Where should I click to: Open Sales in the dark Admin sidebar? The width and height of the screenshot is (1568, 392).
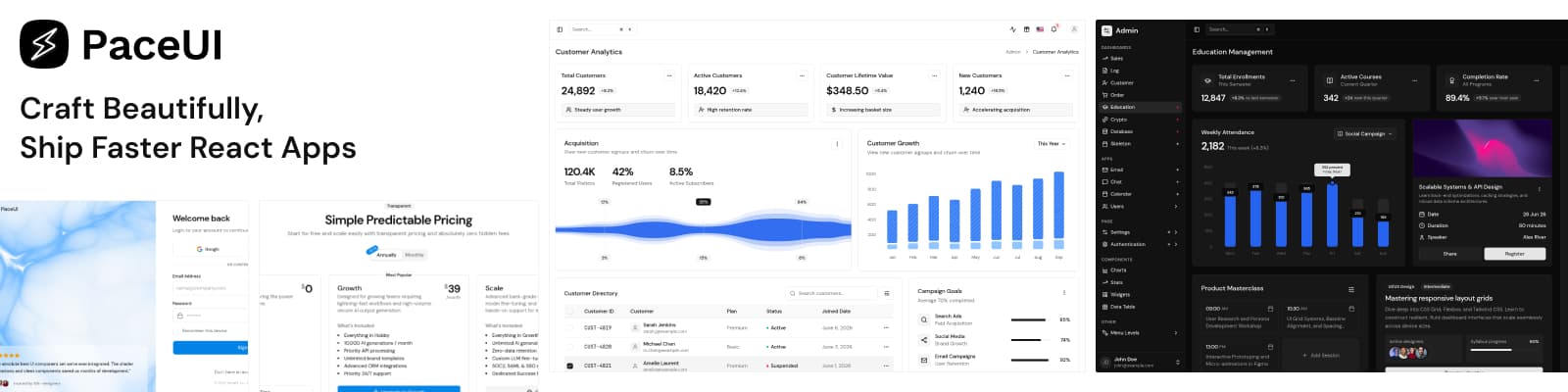1141,59
